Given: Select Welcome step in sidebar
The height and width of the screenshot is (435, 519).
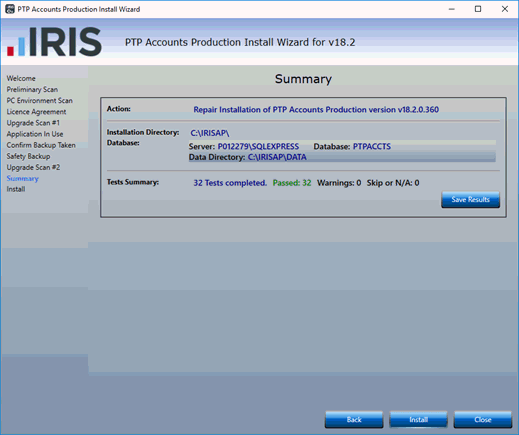Looking at the screenshot, I should click(21, 78).
